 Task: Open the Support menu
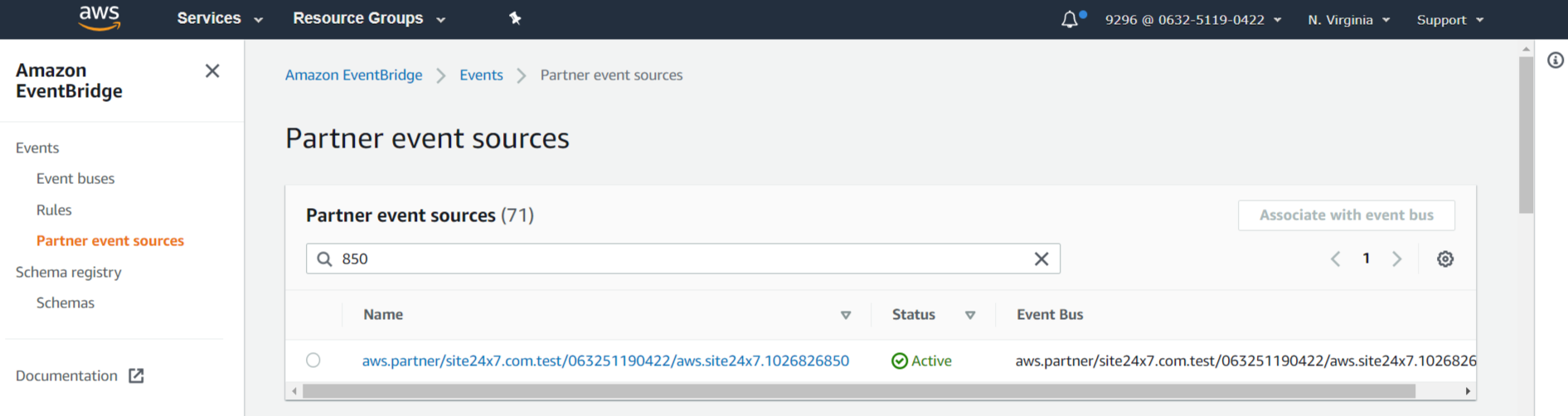tap(1449, 20)
